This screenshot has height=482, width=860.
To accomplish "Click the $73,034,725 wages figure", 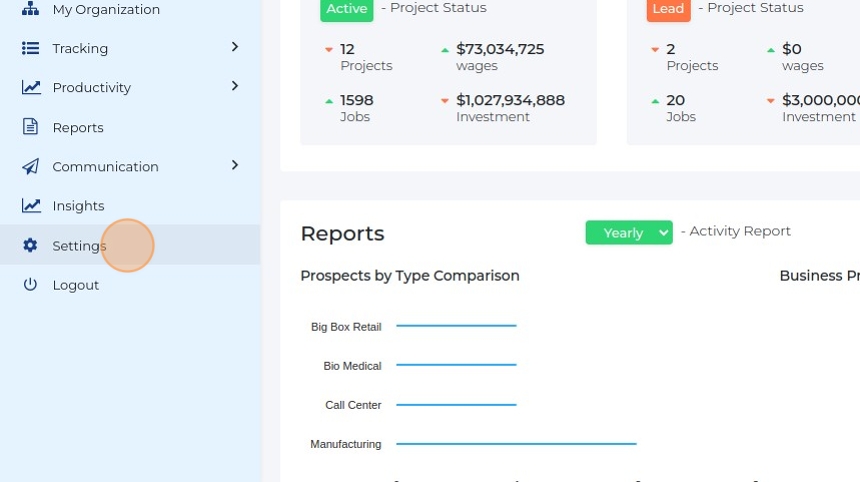I will [500, 49].
